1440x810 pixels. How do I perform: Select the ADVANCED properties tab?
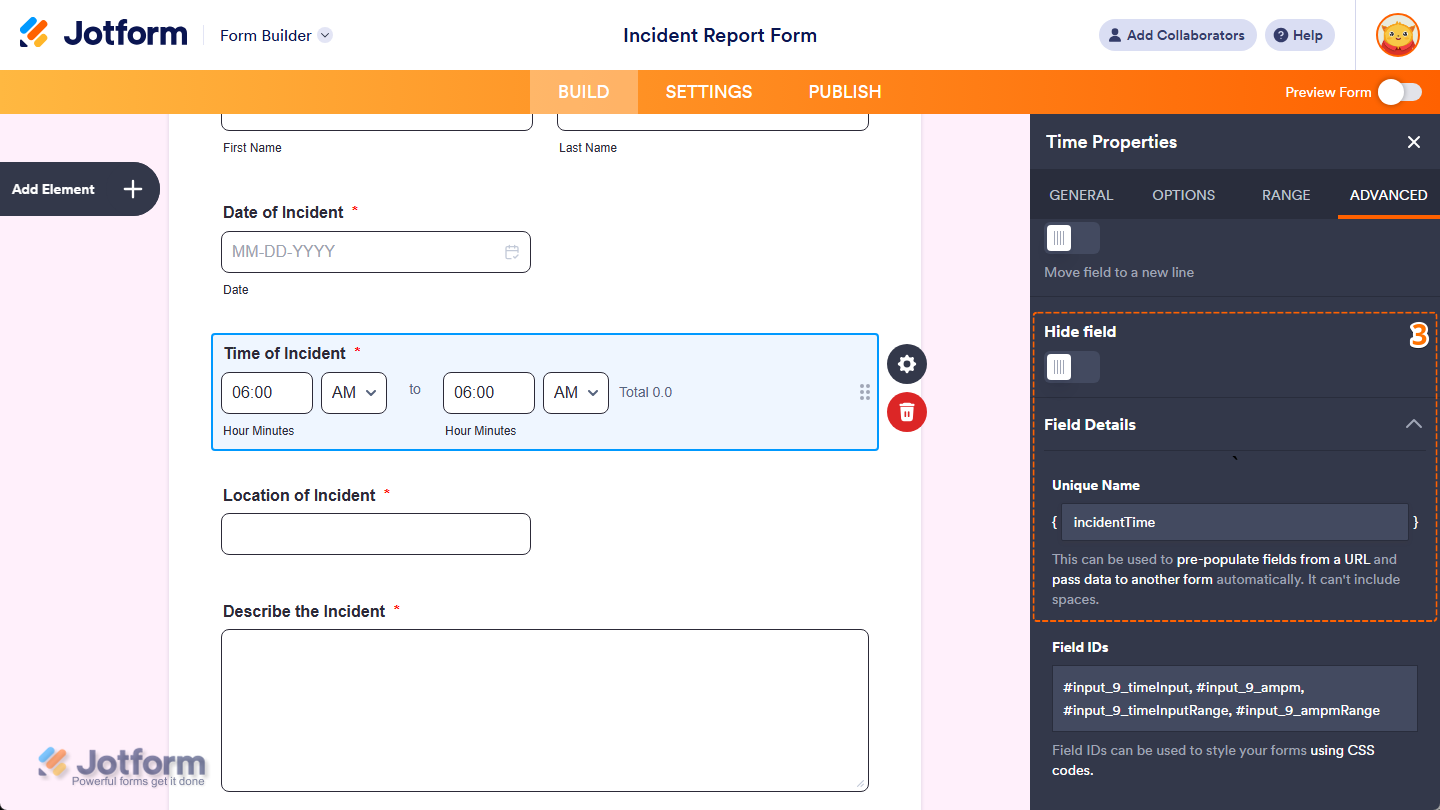[x=1389, y=195]
